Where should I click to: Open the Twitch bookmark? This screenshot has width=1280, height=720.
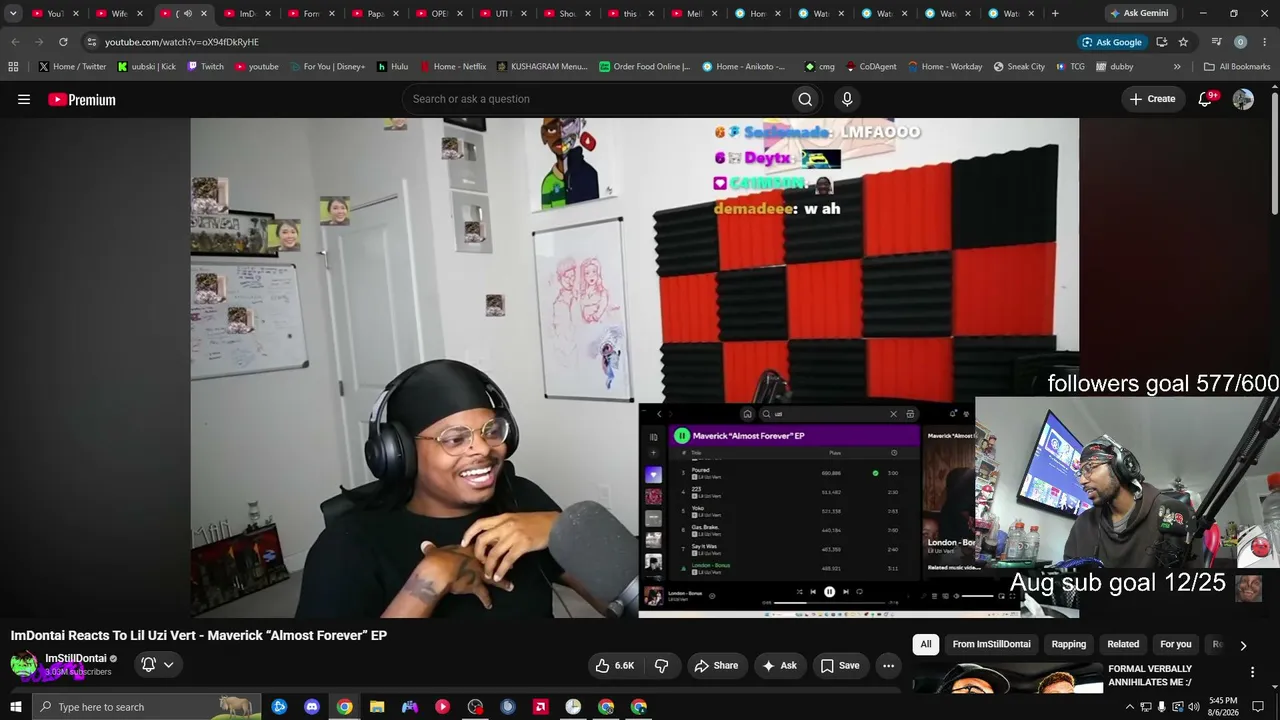coord(206,67)
